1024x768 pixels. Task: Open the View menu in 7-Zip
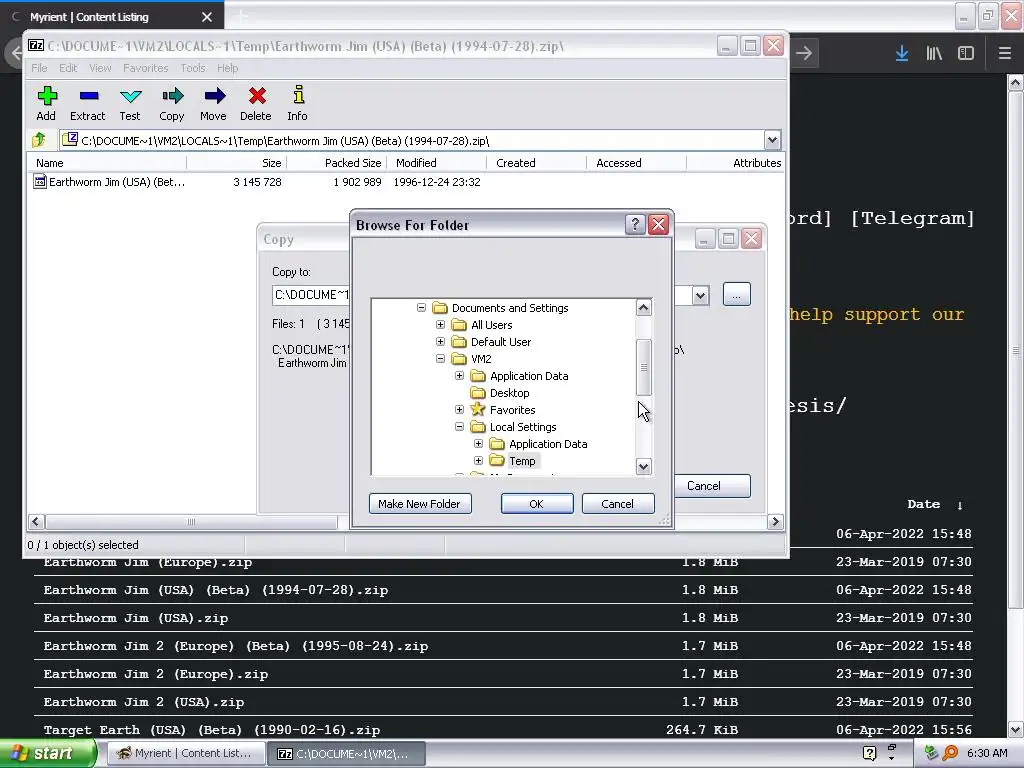pyautogui.click(x=100, y=68)
